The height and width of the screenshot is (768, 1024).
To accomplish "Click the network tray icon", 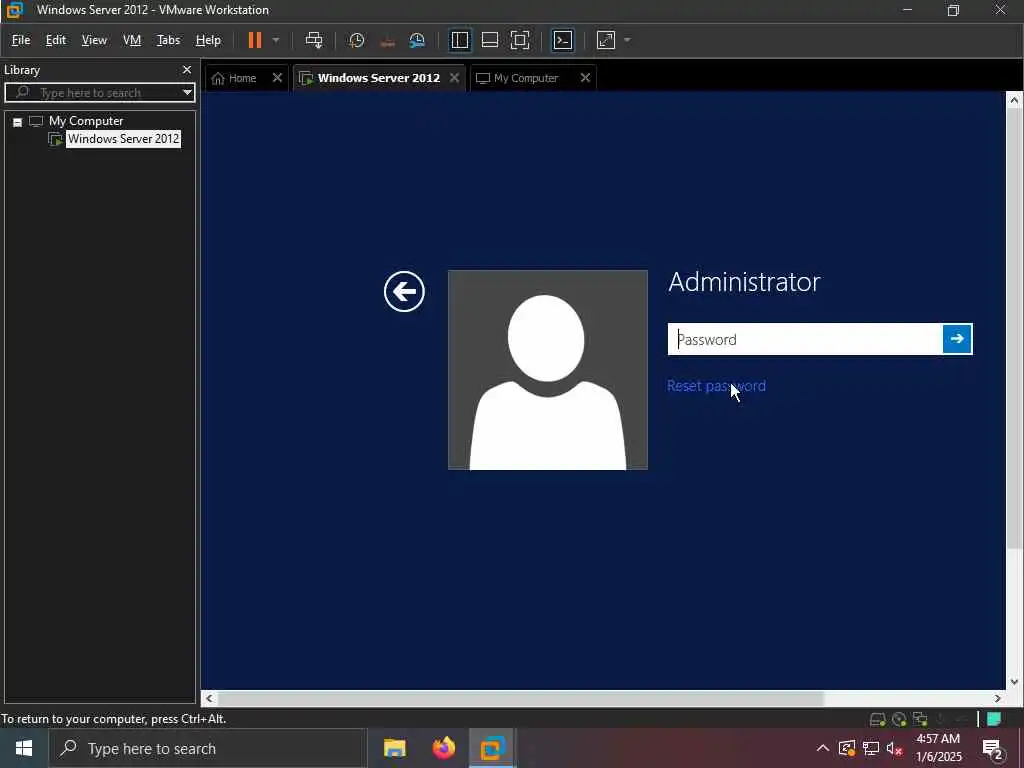I will (x=871, y=748).
